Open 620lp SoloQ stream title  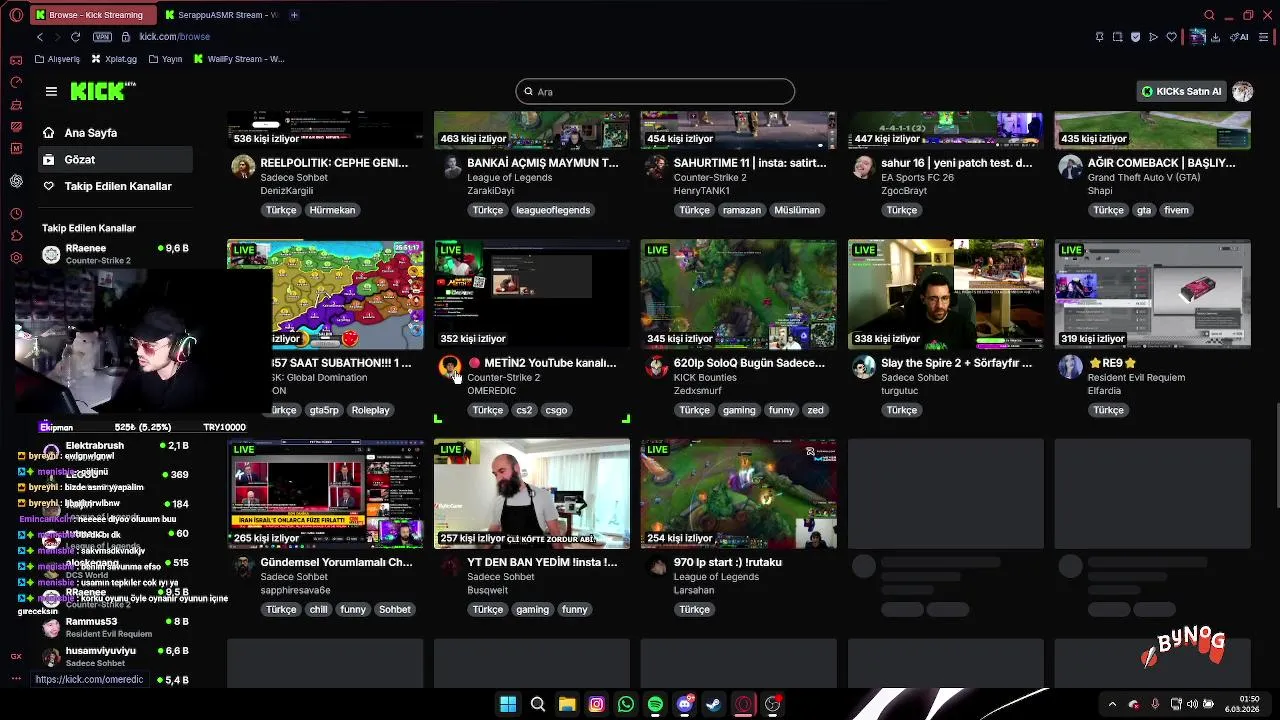[x=749, y=363]
